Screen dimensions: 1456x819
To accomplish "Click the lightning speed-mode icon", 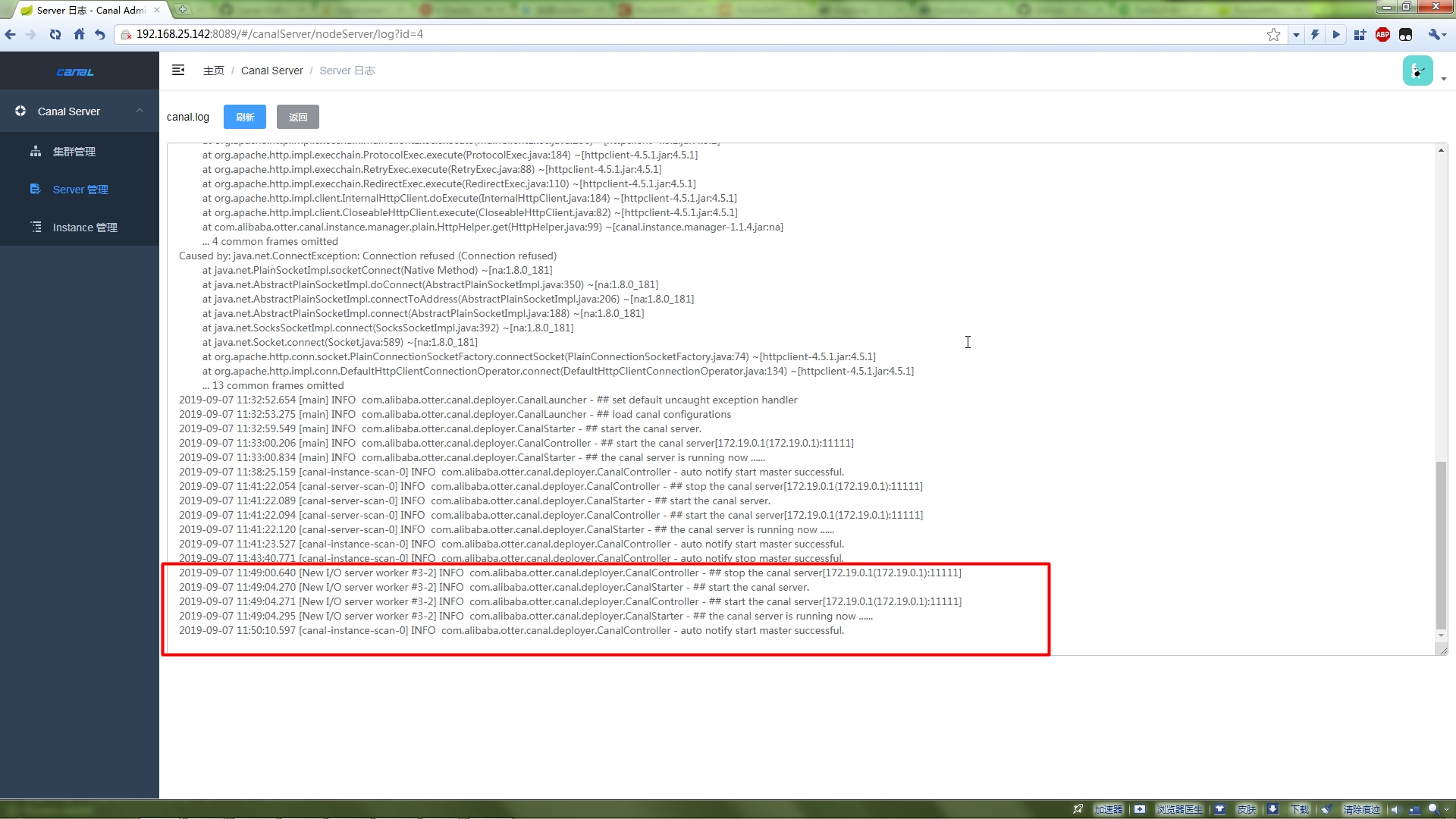I will (x=1315, y=34).
